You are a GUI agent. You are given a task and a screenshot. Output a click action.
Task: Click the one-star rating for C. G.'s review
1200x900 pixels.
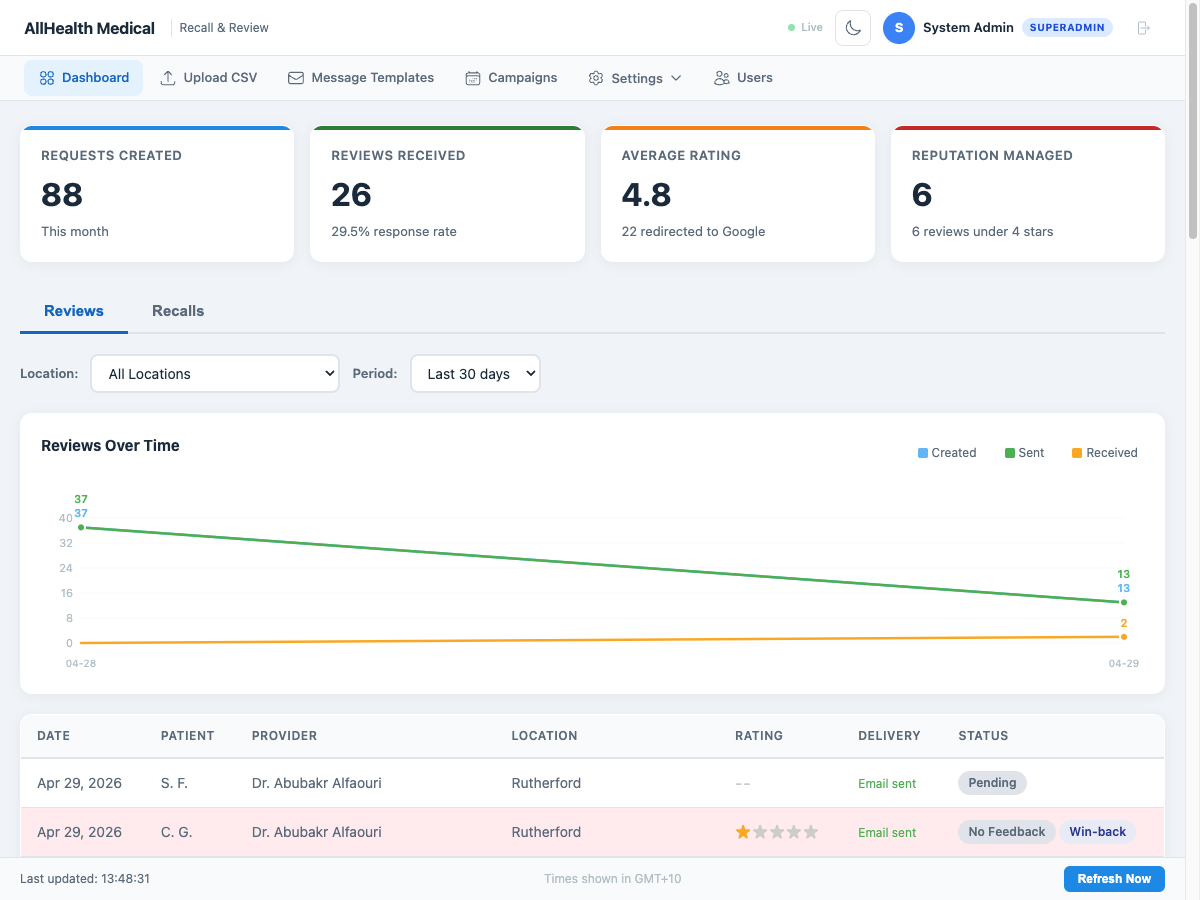[x=742, y=831]
